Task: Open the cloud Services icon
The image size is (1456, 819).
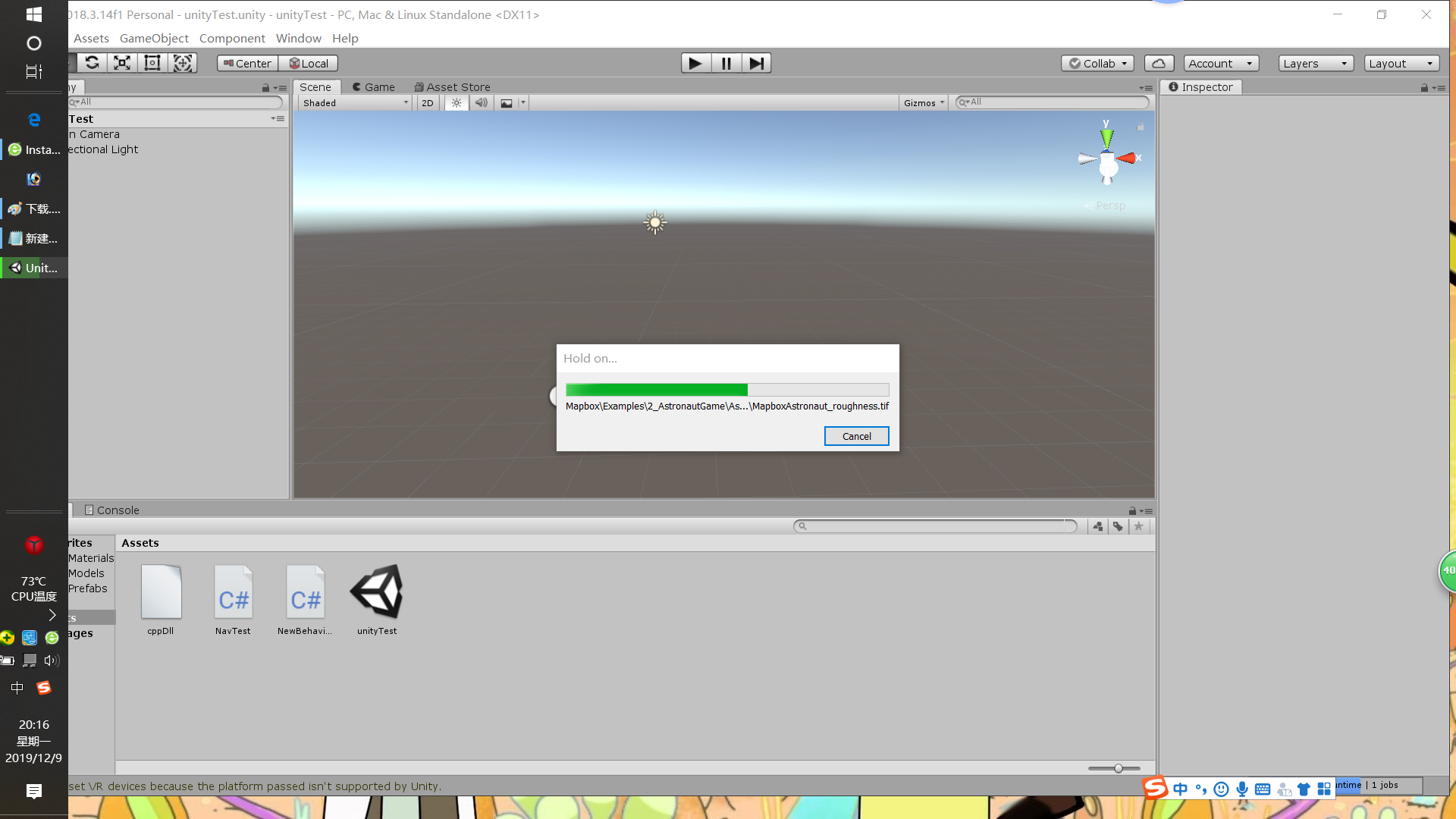Action: coord(1158,64)
